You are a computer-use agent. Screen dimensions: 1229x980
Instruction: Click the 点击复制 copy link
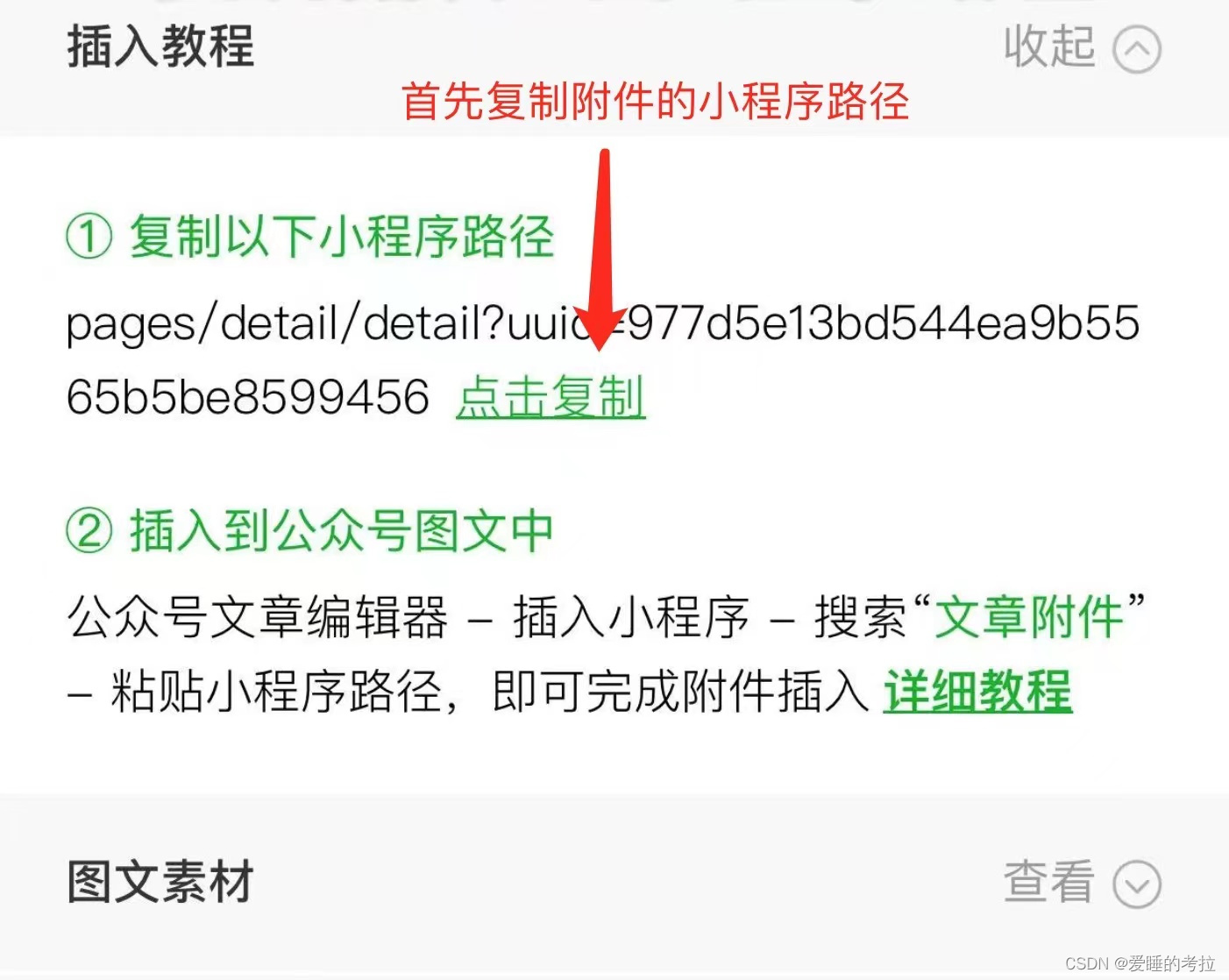click(x=551, y=397)
